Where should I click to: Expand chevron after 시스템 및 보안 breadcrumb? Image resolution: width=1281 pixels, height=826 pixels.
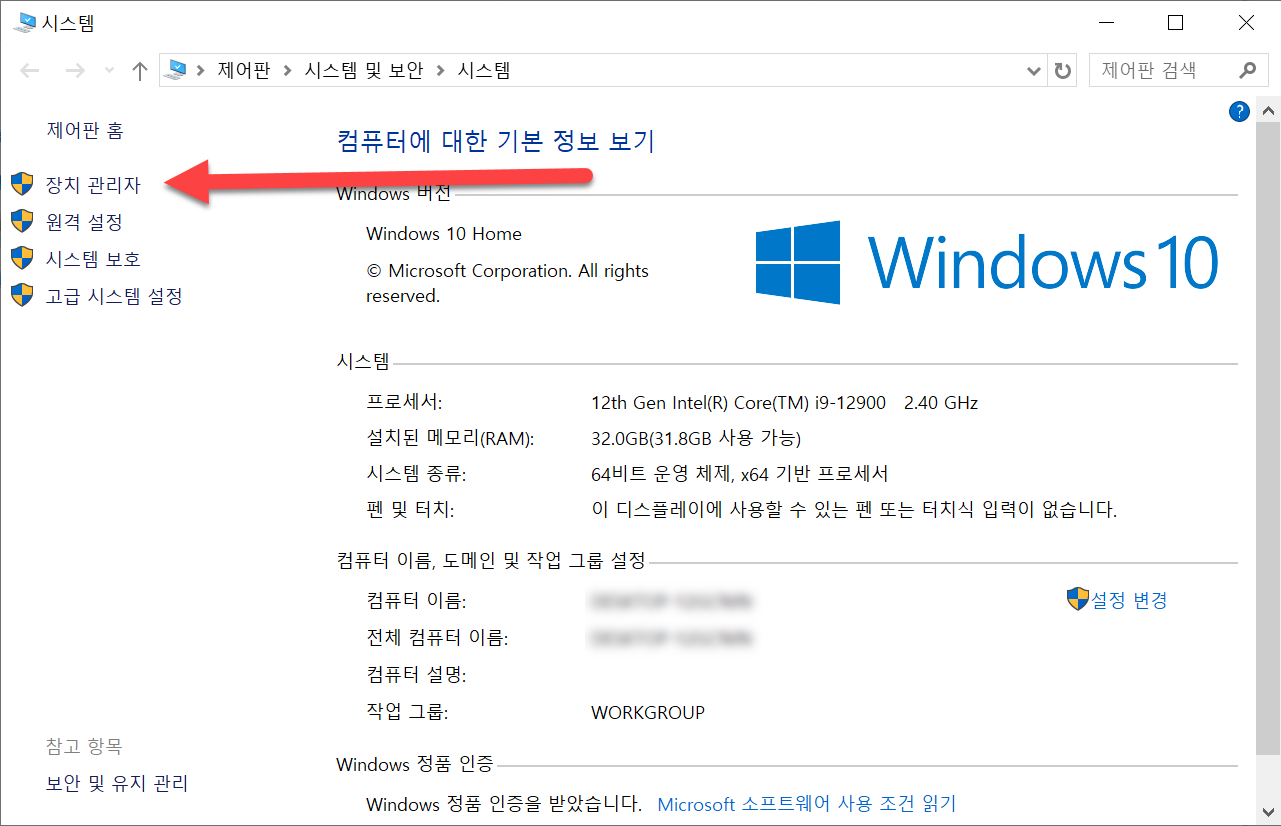point(441,71)
